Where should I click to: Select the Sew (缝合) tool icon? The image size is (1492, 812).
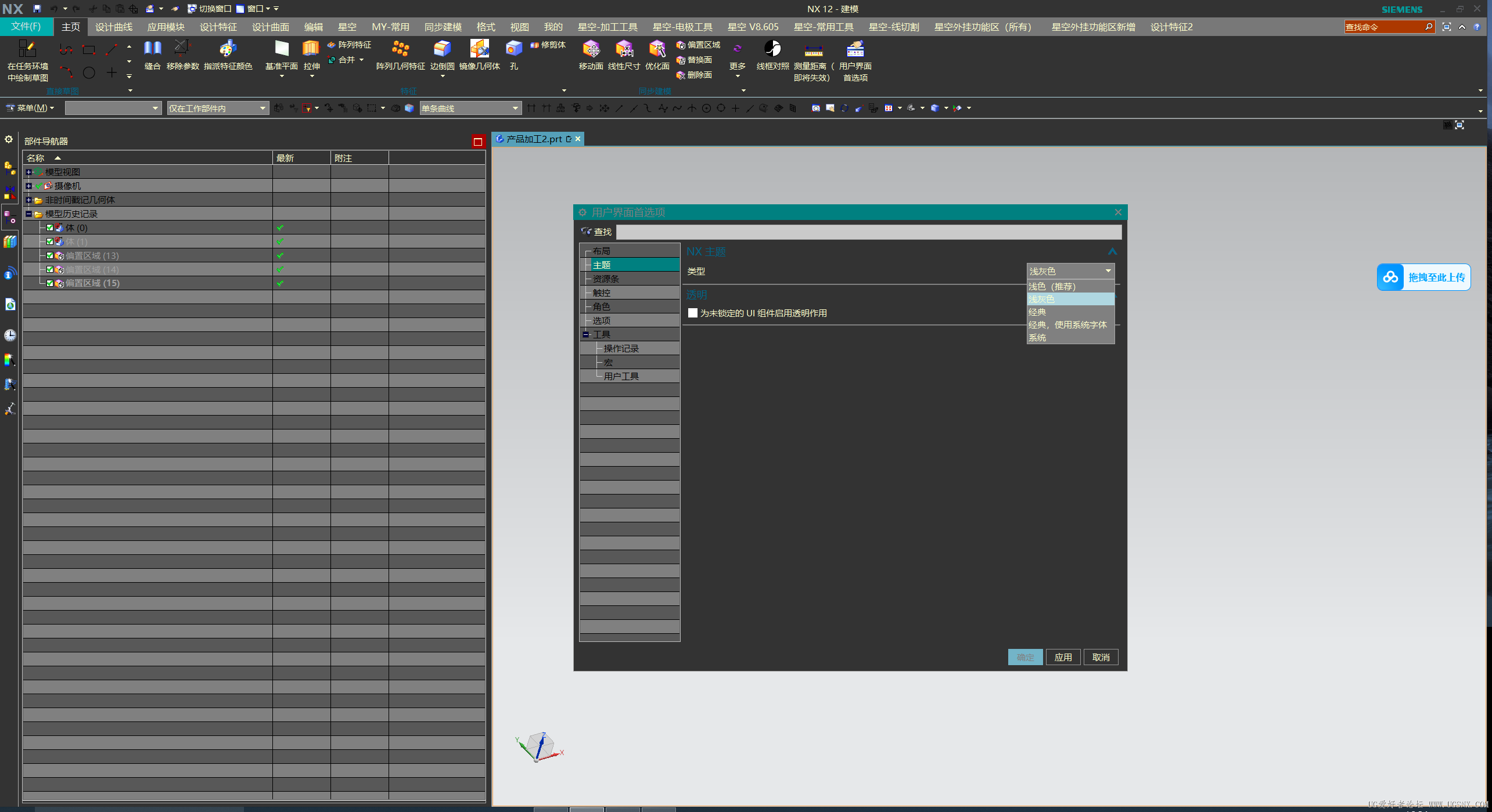click(x=152, y=49)
